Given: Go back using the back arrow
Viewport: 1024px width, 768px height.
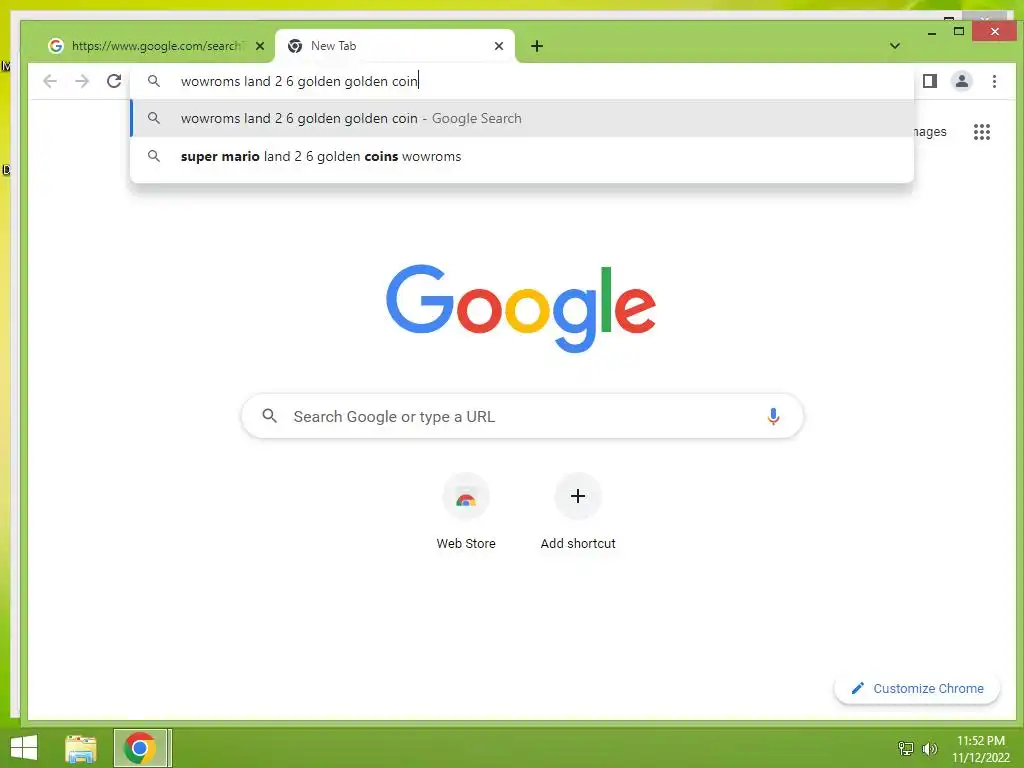Looking at the screenshot, I should click(50, 81).
